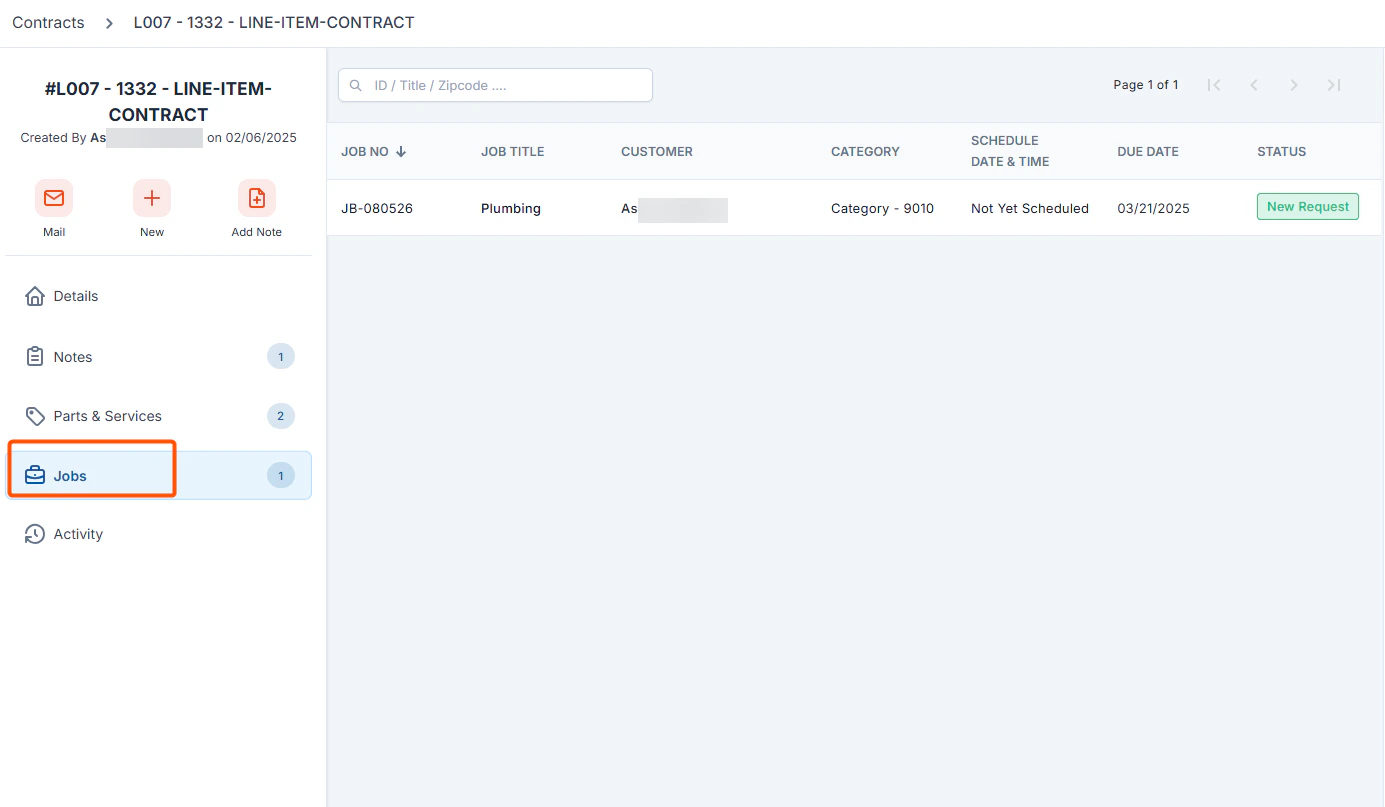Select the Jobs sidebar item
The height and width of the screenshot is (807, 1385).
[160, 475]
